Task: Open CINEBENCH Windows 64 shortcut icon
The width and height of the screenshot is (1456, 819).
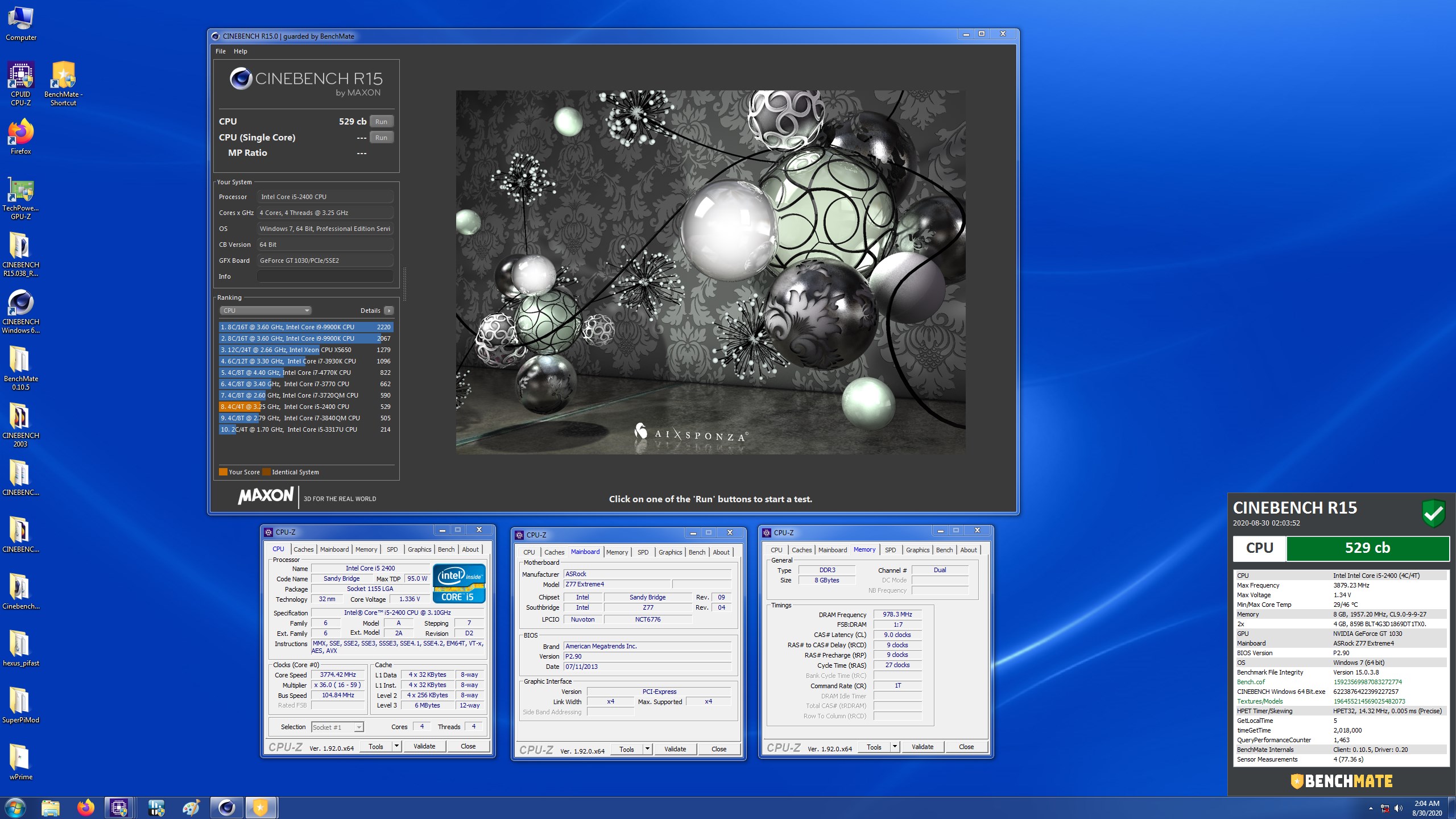Action: [21, 311]
